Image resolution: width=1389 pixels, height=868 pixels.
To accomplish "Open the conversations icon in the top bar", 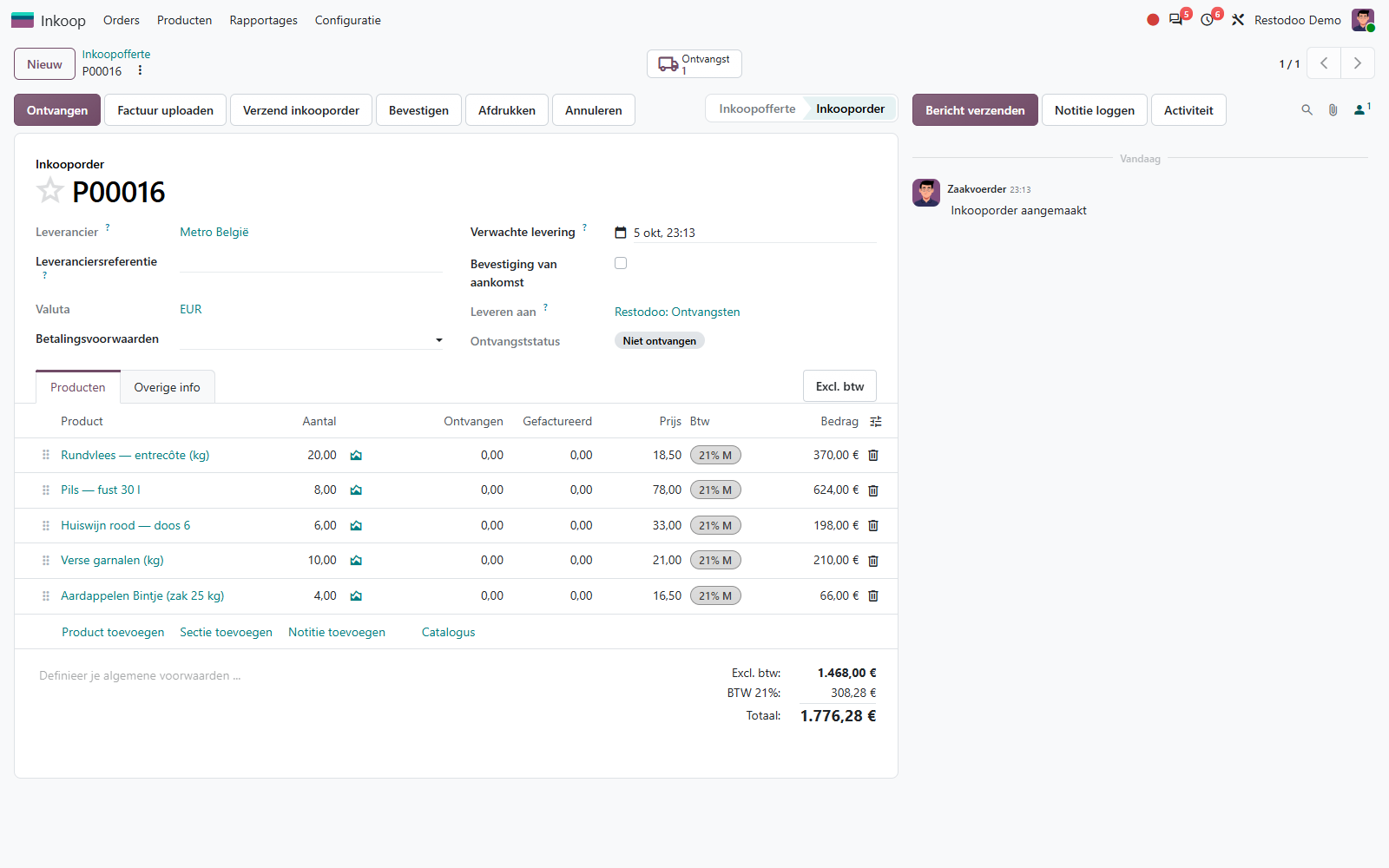I will click(1176, 20).
